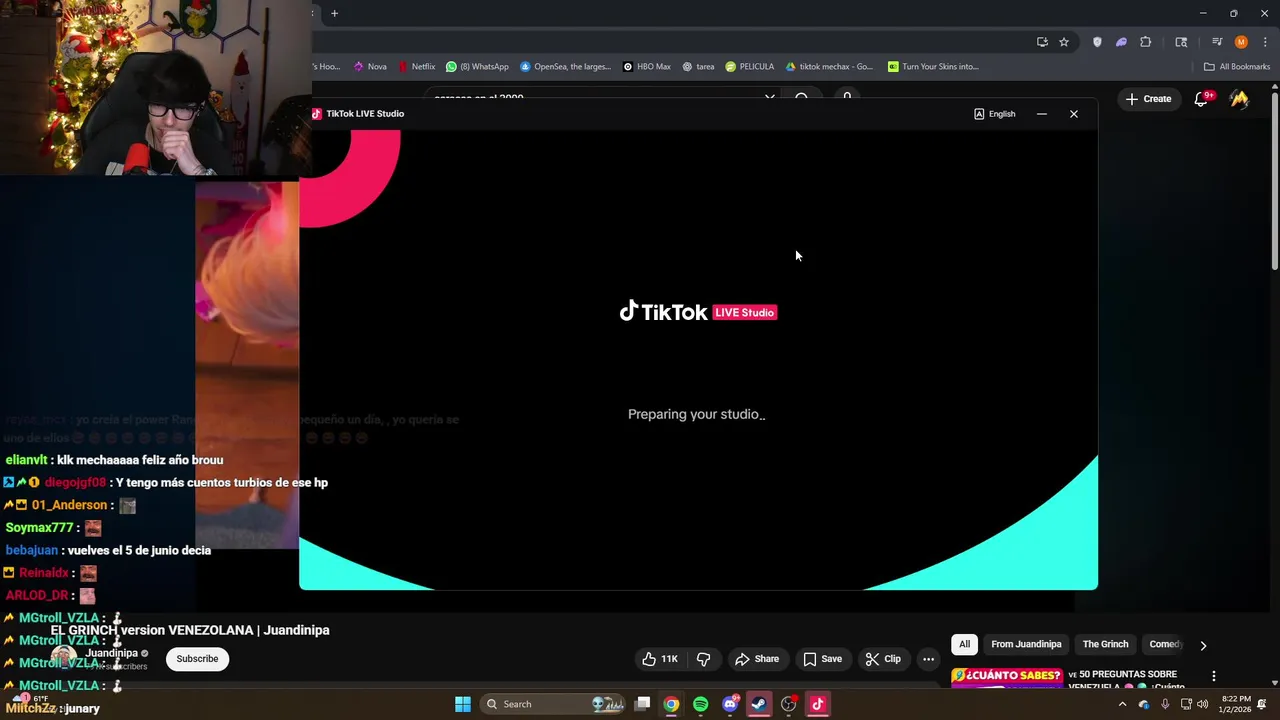Open the tiktok mechax bookmark

click(x=829, y=67)
